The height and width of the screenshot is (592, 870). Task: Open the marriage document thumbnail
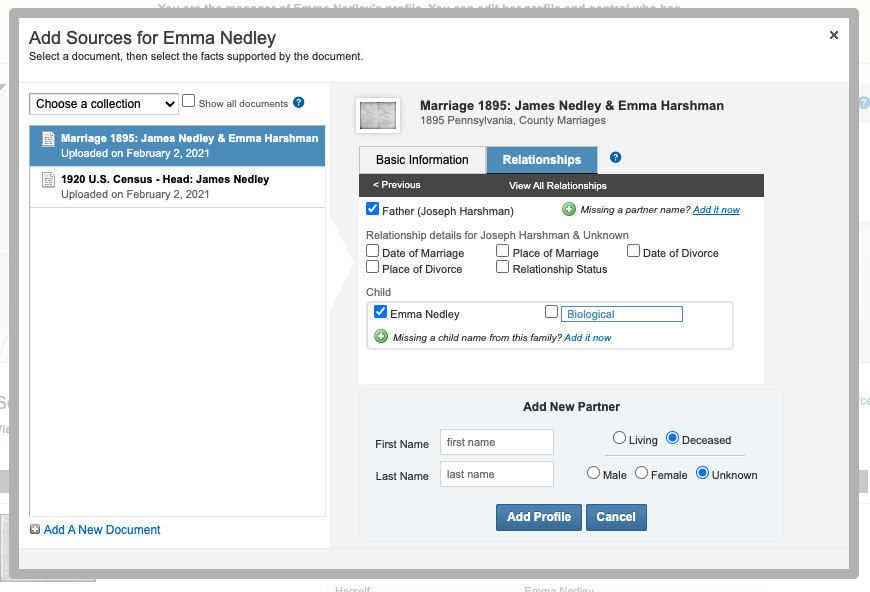pyautogui.click(x=378, y=114)
